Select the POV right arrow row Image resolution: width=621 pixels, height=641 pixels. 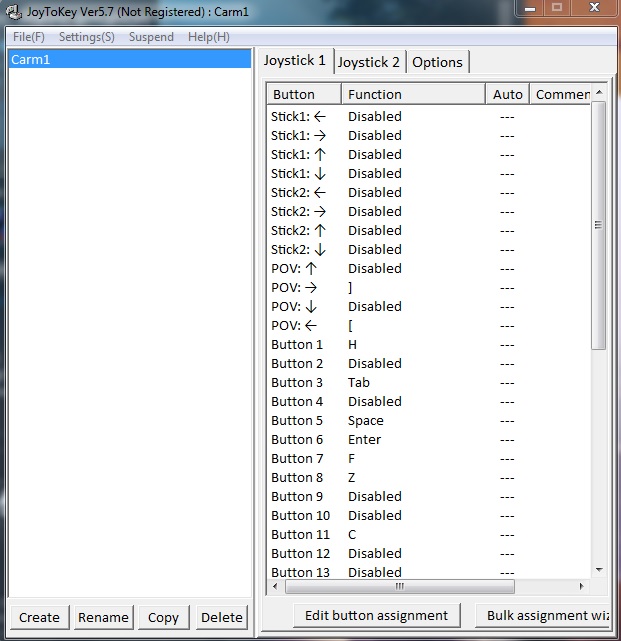click(x=429, y=288)
